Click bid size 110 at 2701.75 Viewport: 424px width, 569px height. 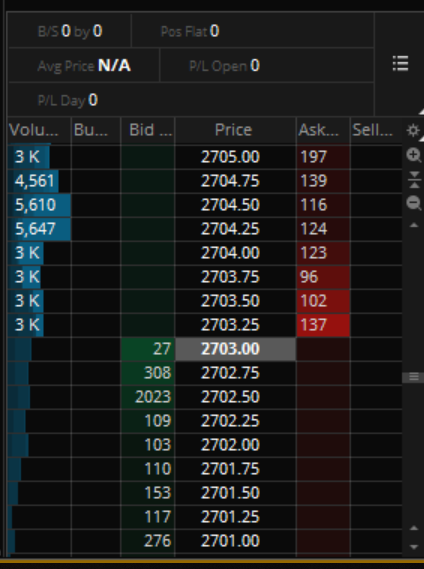point(148,469)
